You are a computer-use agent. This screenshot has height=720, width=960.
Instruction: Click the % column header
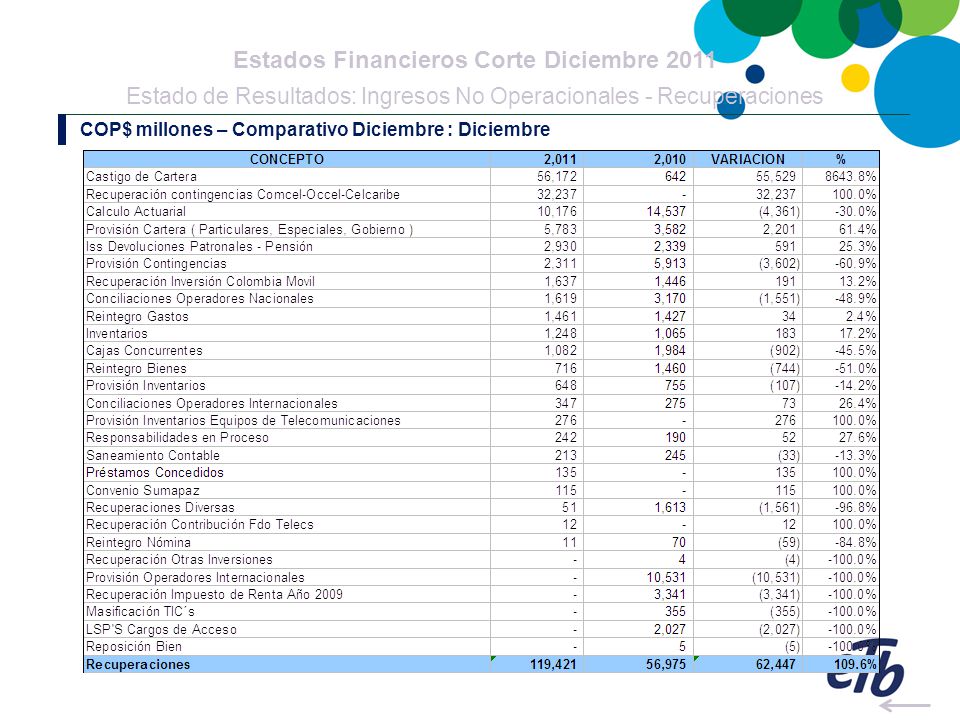(841, 159)
